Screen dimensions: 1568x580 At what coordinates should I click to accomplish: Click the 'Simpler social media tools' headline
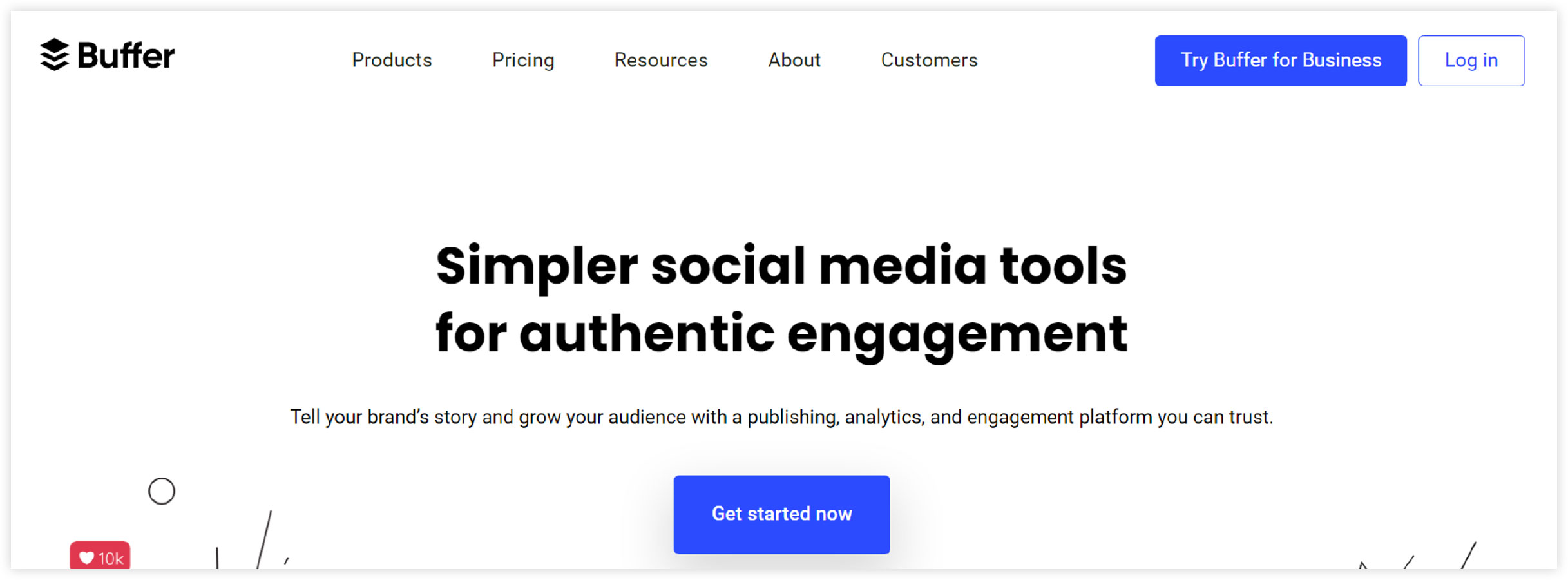pos(781,266)
